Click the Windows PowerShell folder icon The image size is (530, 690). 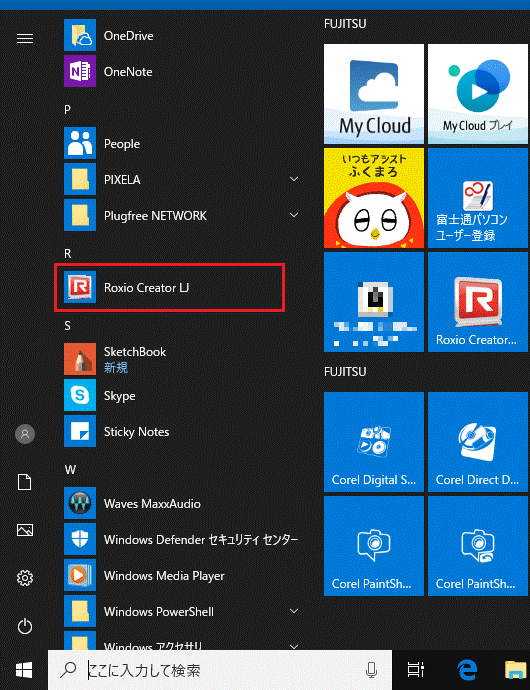point(80,611)
